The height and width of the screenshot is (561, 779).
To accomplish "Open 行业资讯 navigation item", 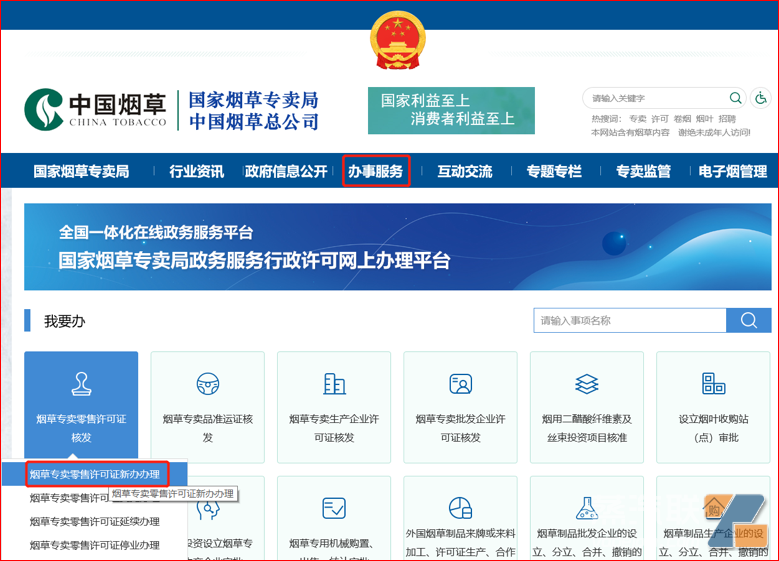I will (197, 171).
